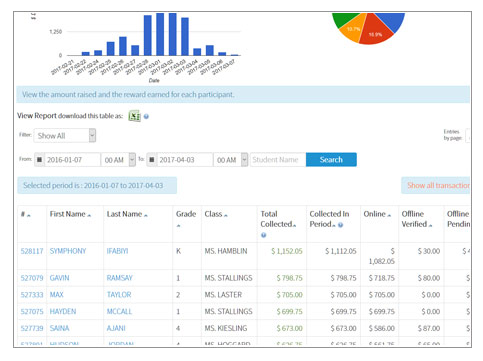
Task: Open help icon next to Excel download
Action: tap(146, 116)
